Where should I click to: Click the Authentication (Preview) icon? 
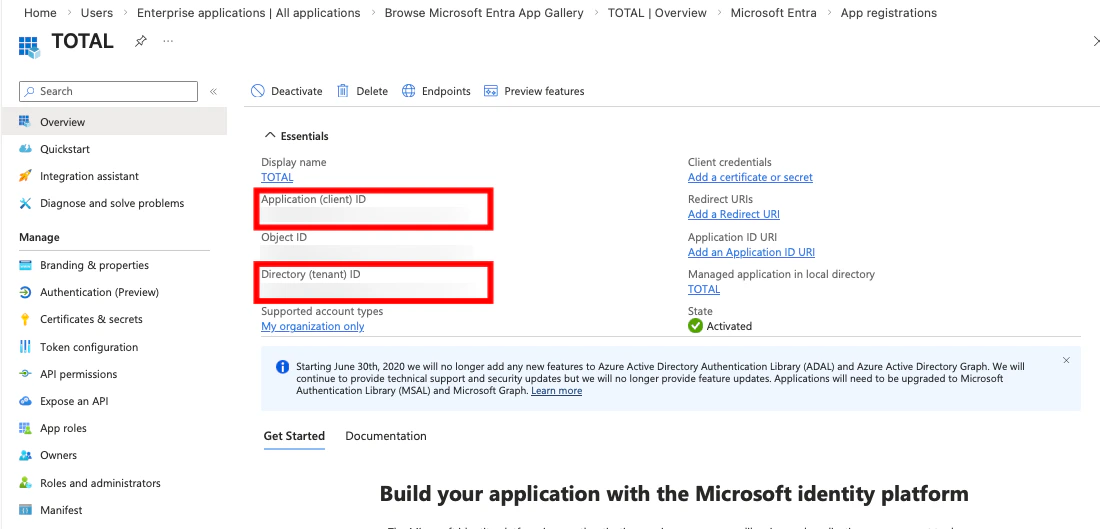coord(25,293)
